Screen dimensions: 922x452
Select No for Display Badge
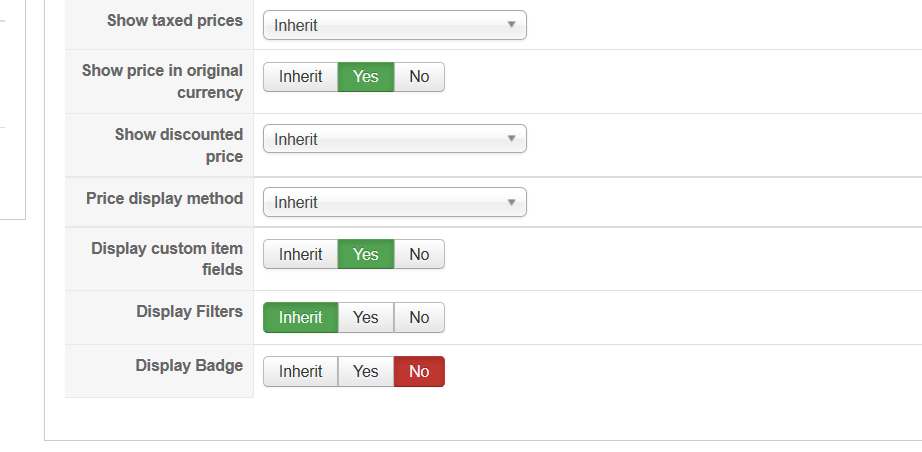[419, 371]
